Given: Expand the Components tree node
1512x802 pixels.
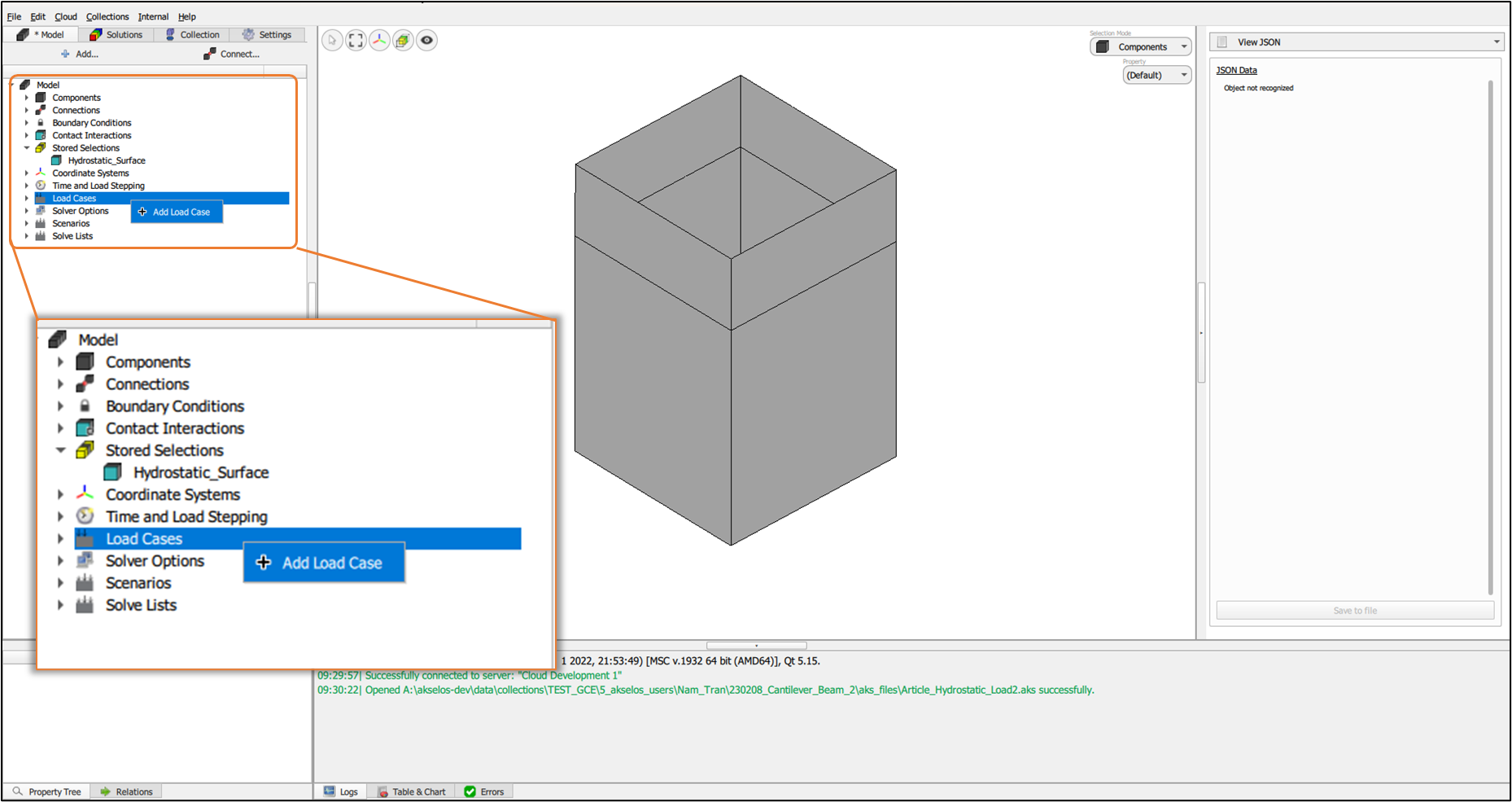Looking at the screenshot, I should (x=27, y=98).
